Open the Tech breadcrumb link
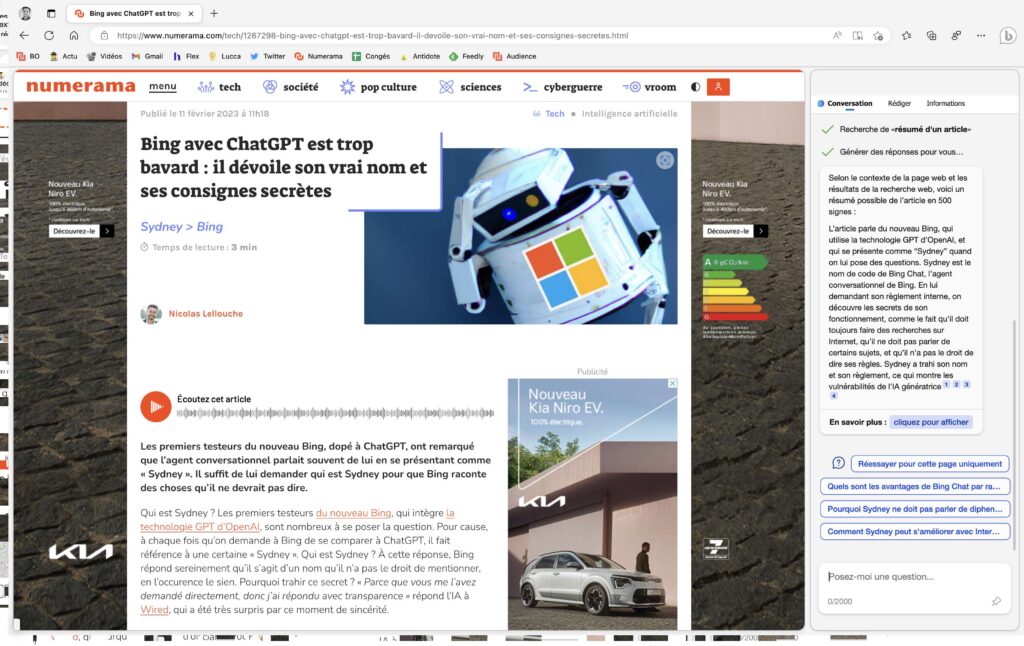 click(x=554, y=114)
